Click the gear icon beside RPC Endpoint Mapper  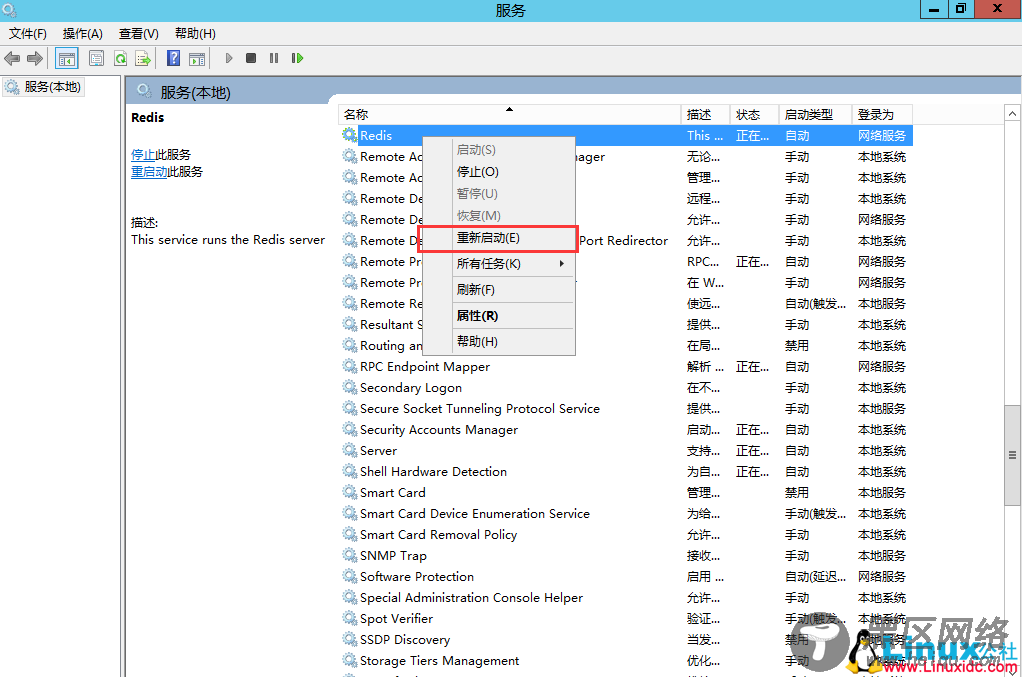350,366
